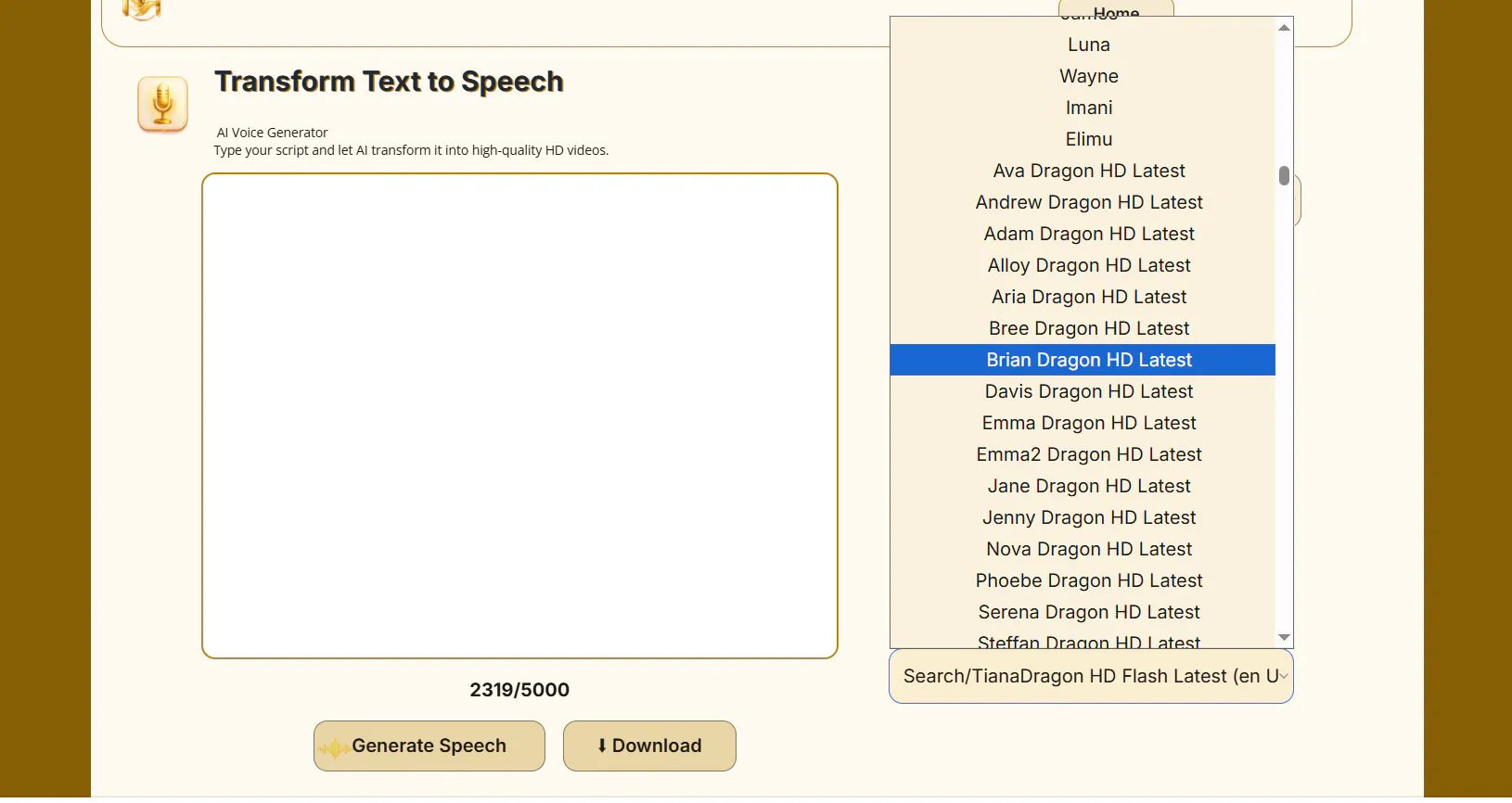1512x803 pixels.
Task: Choose Davis Dragon HD Latest voice
Action: [x=1083, y=391]
